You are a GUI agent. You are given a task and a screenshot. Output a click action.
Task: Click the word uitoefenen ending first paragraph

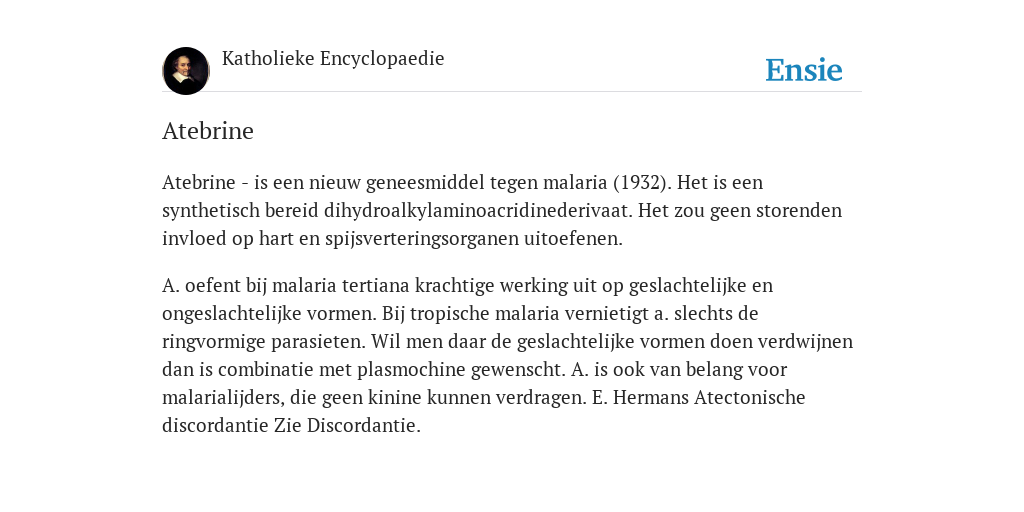[x=573, y=239]
